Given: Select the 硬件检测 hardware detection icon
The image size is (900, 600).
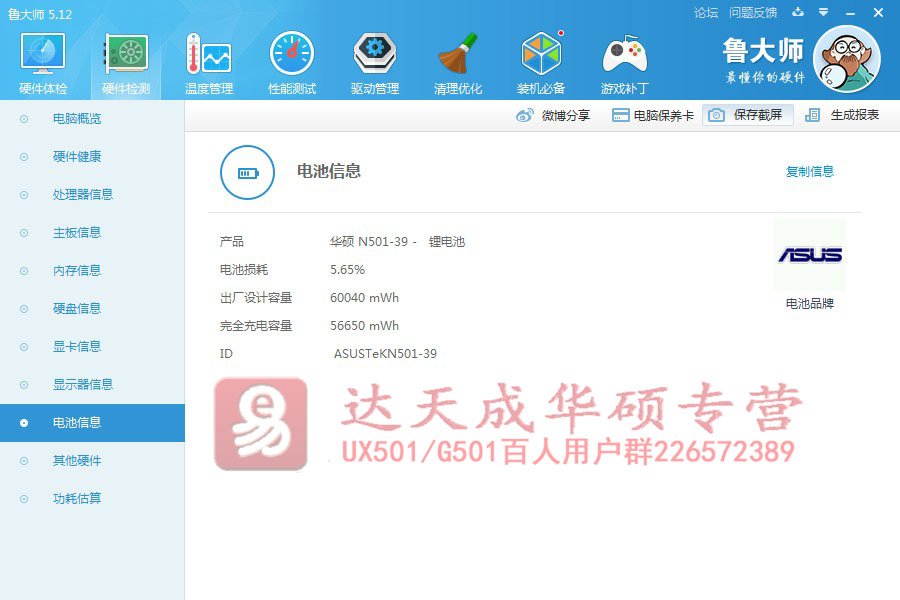Looking at the screenshot, I should click(x=126, y=54).
